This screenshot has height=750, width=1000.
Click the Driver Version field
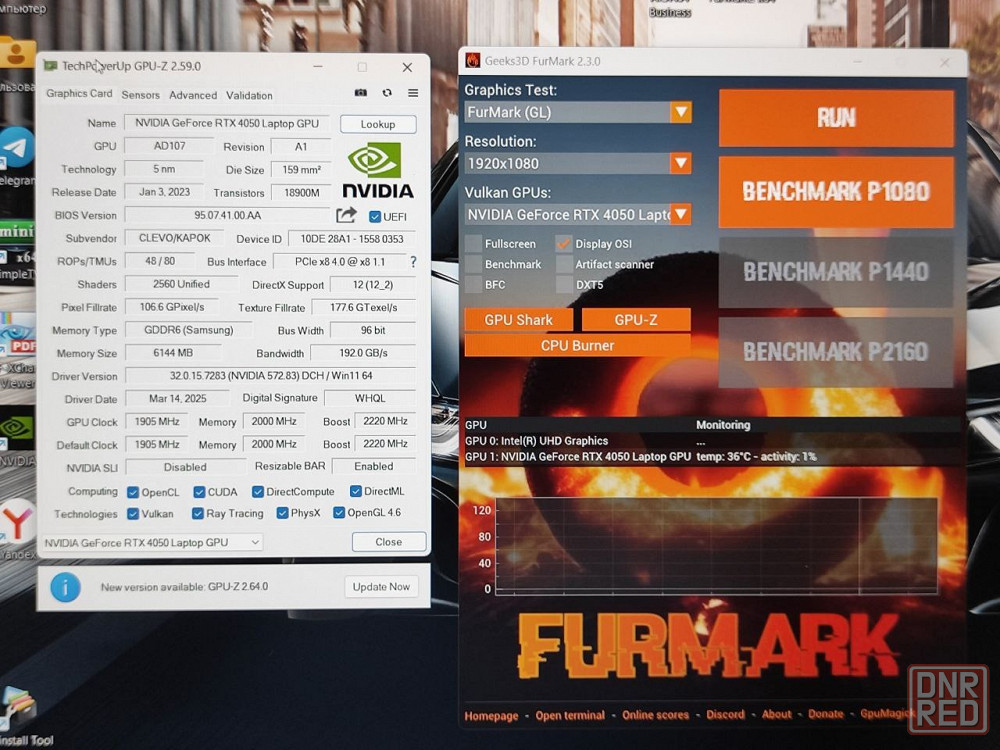[270, 376]
